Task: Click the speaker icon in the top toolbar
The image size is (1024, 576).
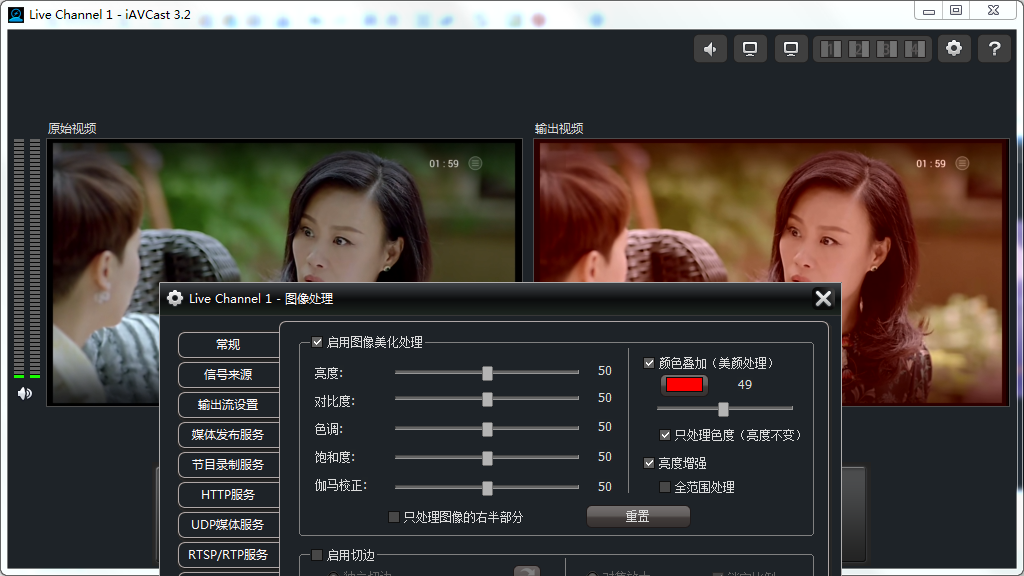Action: pos(710,49)
